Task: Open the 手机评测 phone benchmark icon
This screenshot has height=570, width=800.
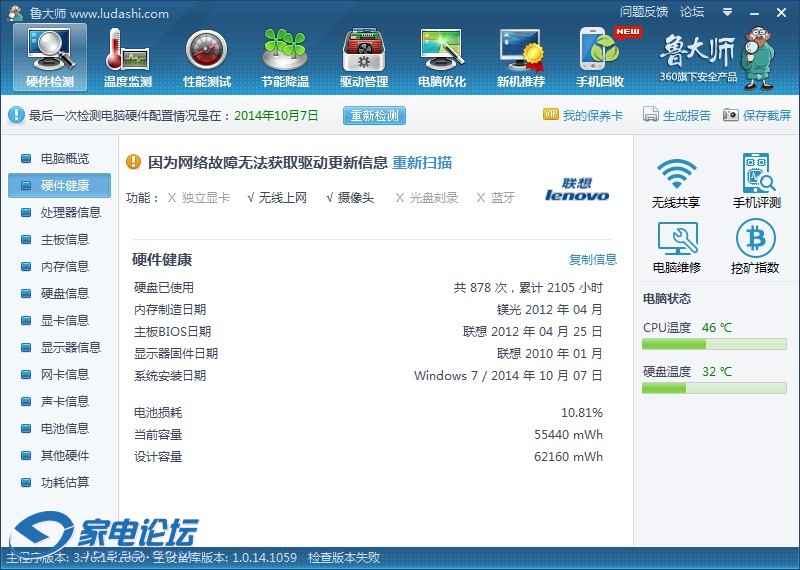Action: click(755, 181)
